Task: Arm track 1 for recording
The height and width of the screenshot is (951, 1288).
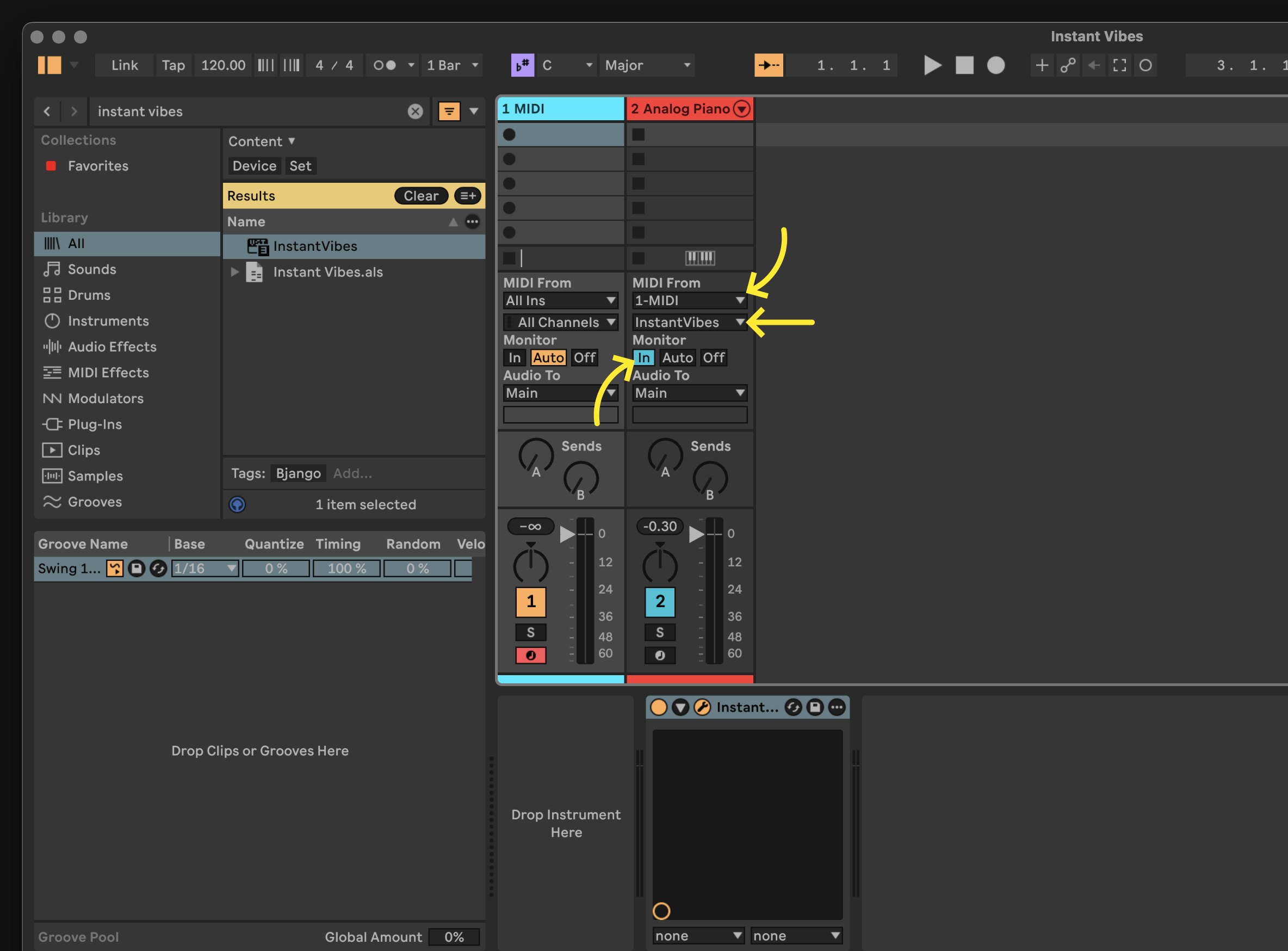Action: [x=531, y=655]
